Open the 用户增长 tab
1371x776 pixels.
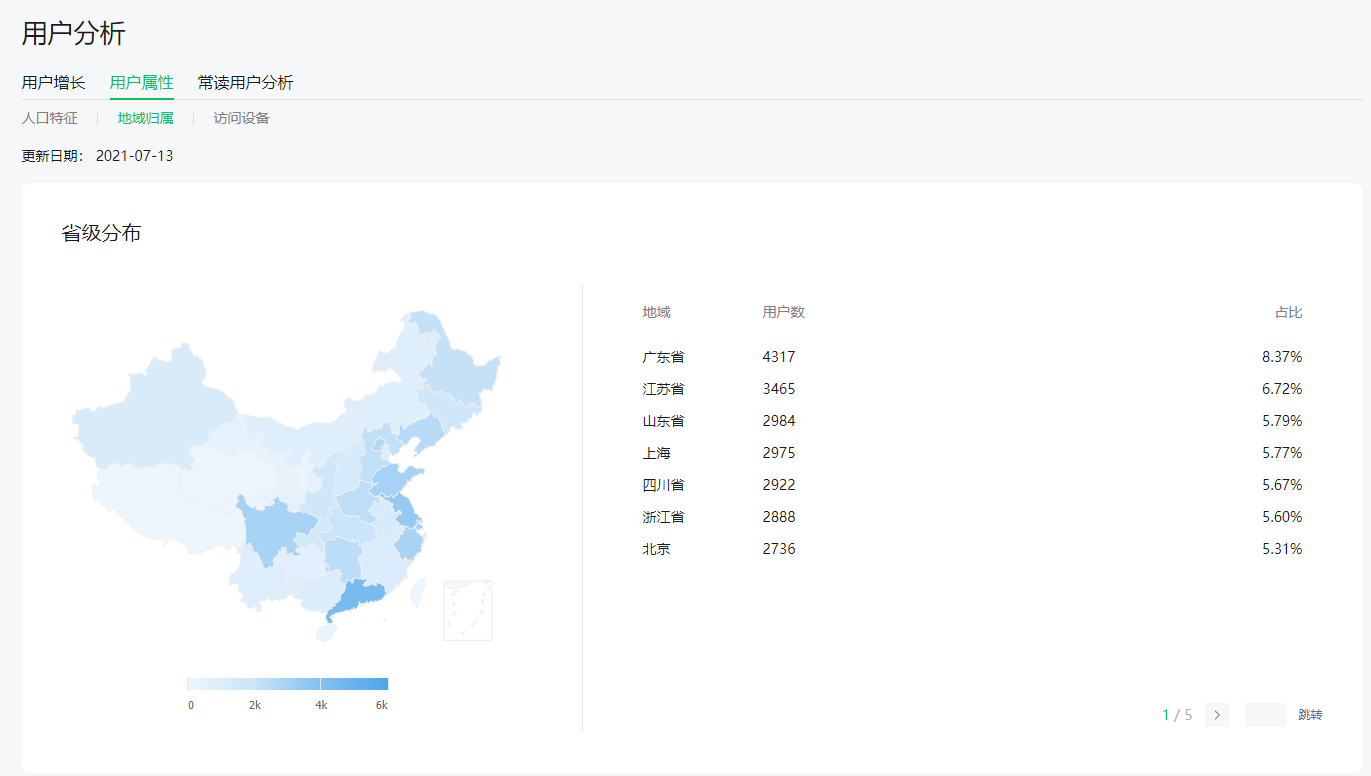[x=54, y=83]
